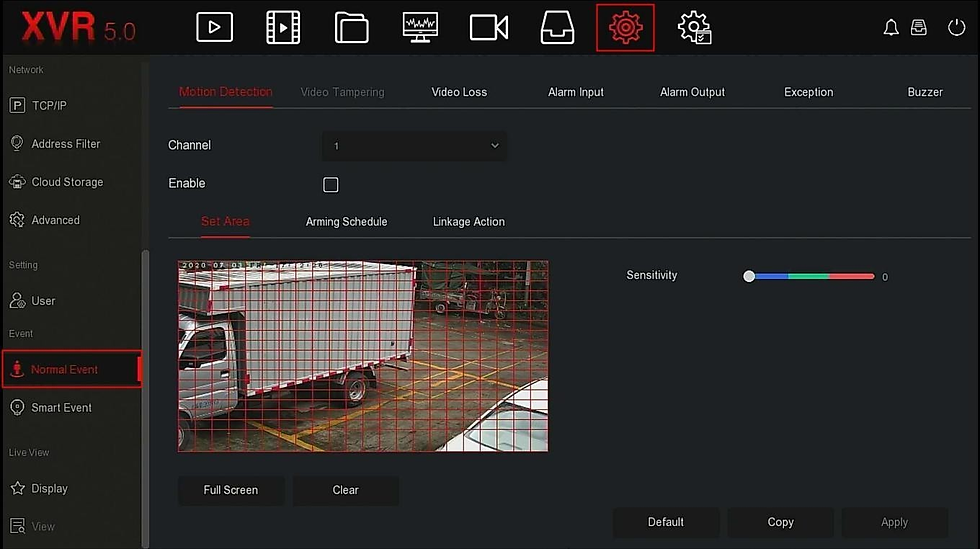Click the Normal Event sidebar icon
This screenshot has height=549, width=980.
(17, 370)
